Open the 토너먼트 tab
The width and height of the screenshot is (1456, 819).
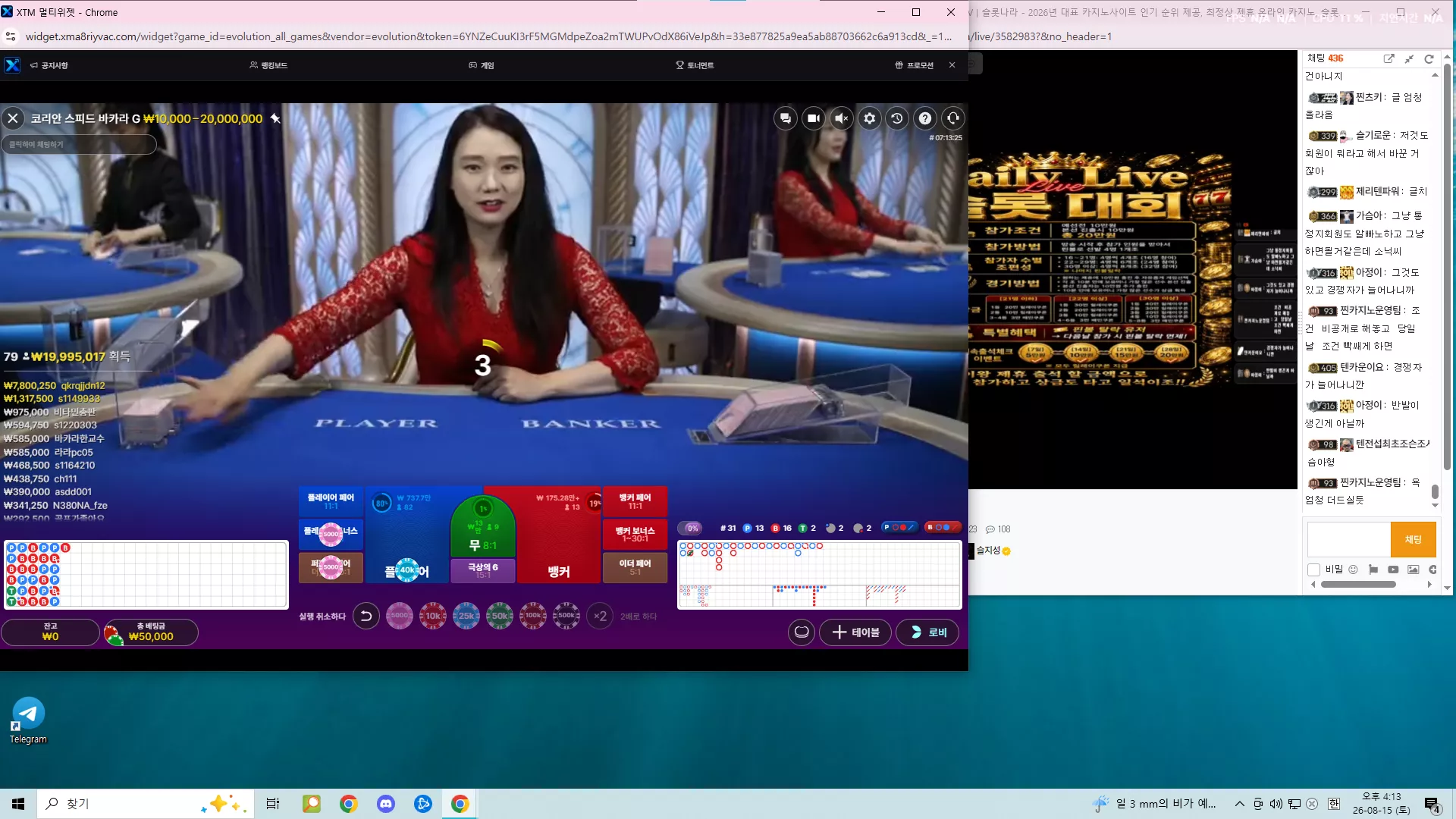click(x=695, y=65)
